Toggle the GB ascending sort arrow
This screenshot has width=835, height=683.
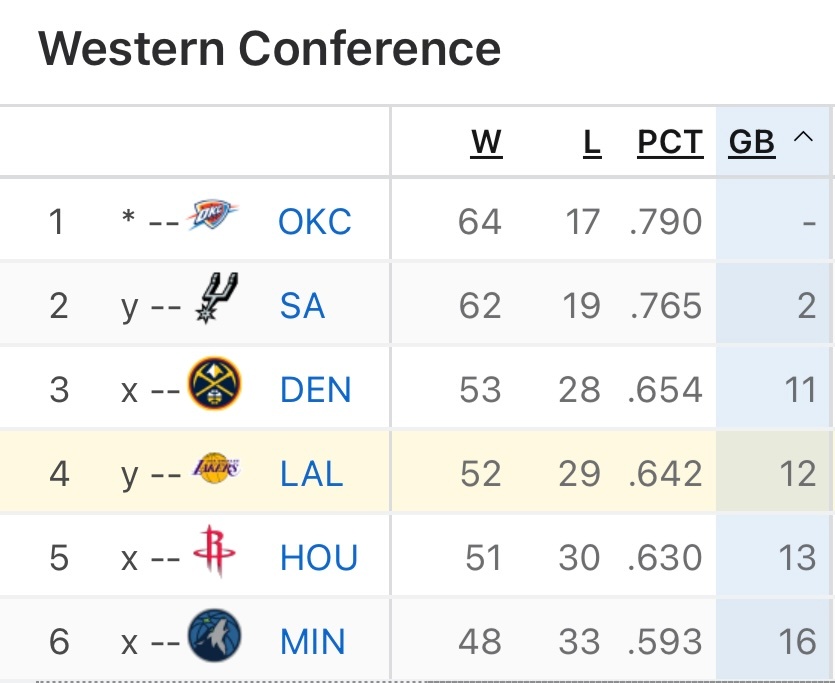(x=803, y=139)
